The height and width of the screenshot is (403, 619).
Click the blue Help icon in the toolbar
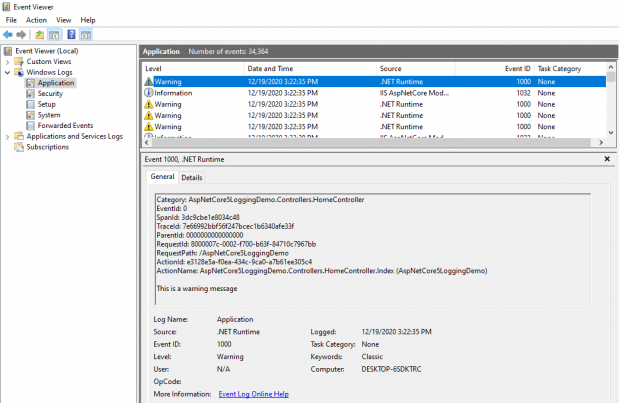coord(71,34)
